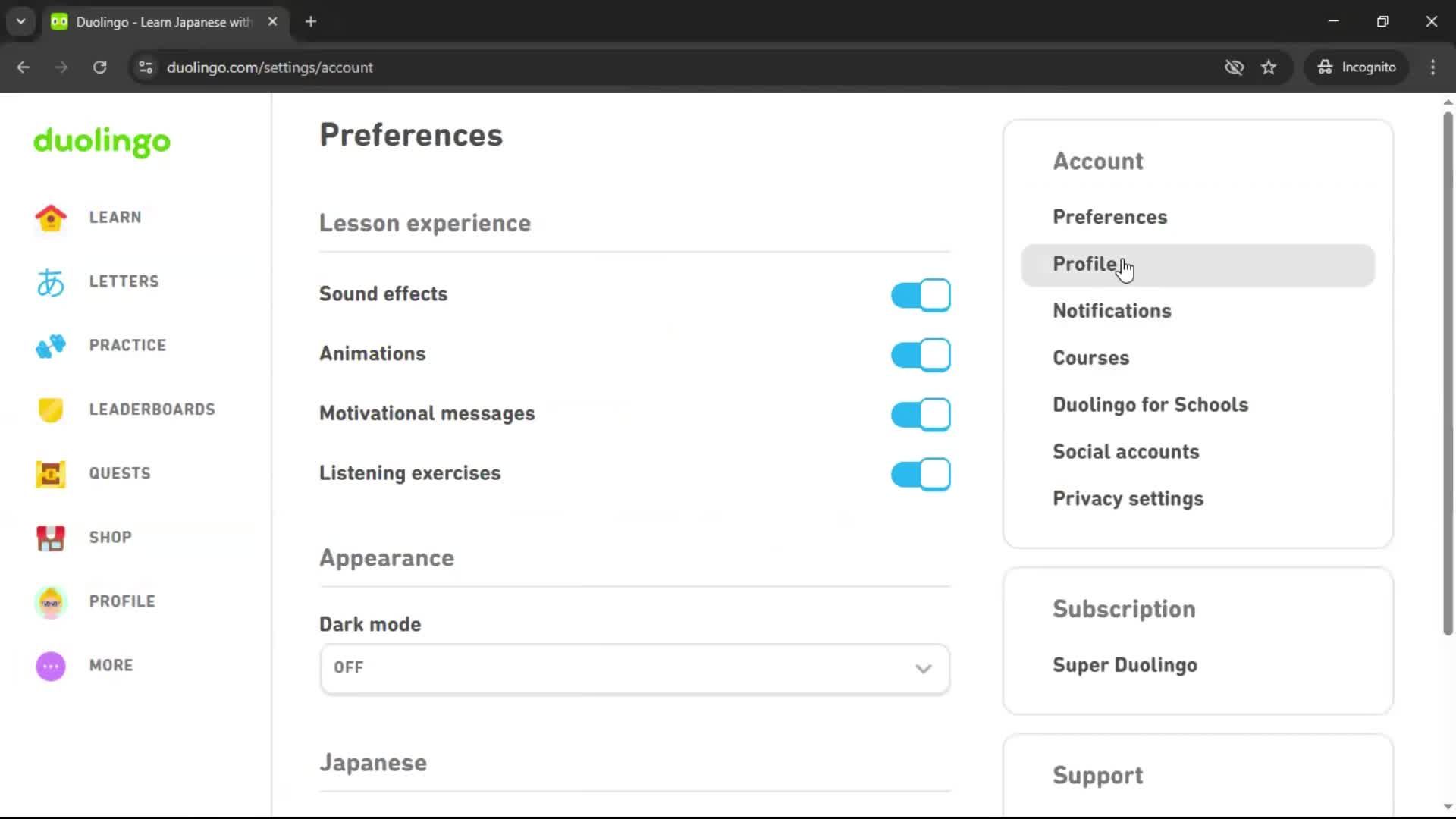The height and width of the screenshot is (819, 1456).
Task: Visit the Shop via the store icon
Action: 49,538
